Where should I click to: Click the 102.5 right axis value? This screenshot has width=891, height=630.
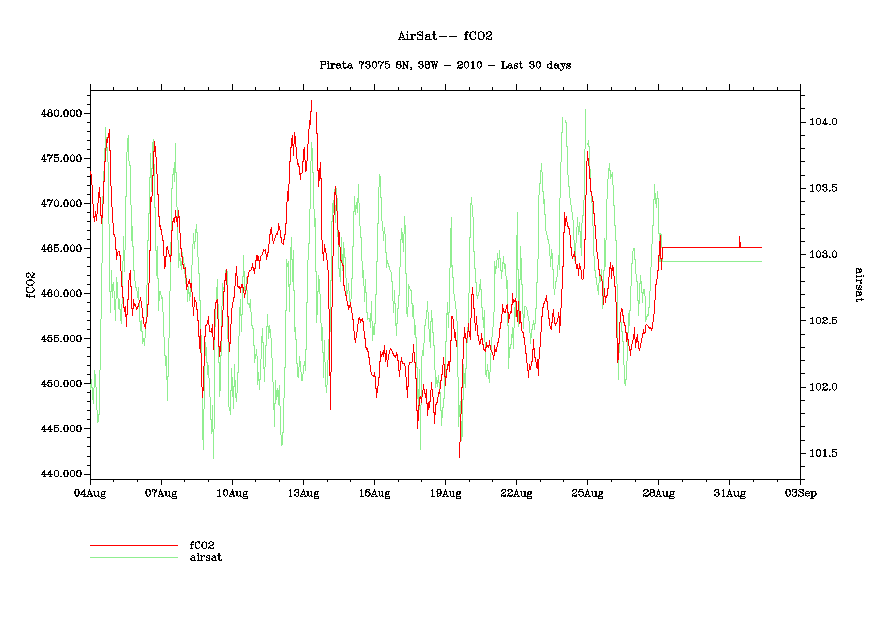click(x=822, y=321)
